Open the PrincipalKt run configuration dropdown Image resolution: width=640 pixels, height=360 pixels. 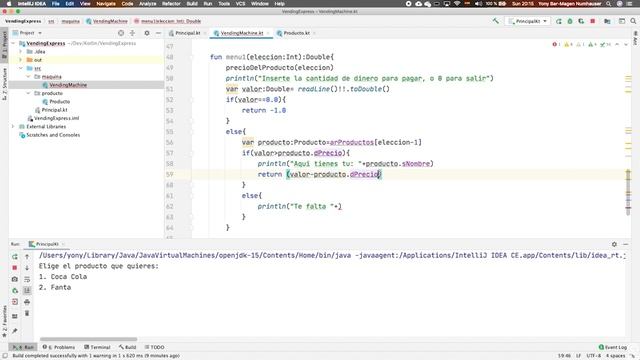(x=528, y=21)
